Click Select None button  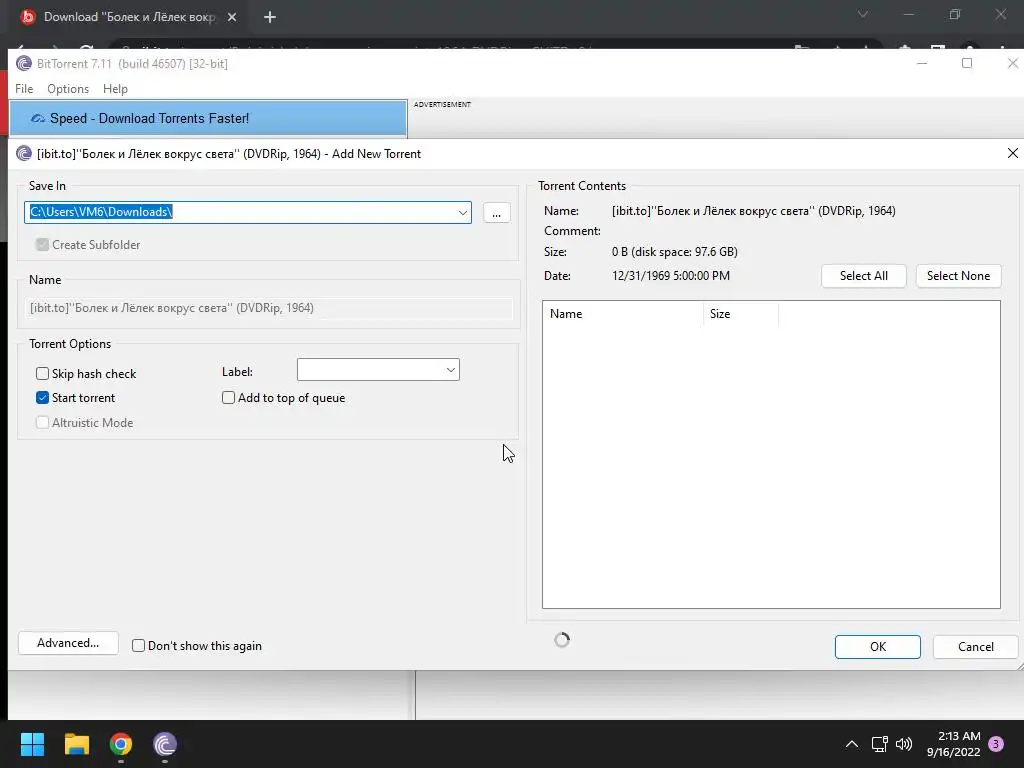pyautogui.click(x=958, y=276)
